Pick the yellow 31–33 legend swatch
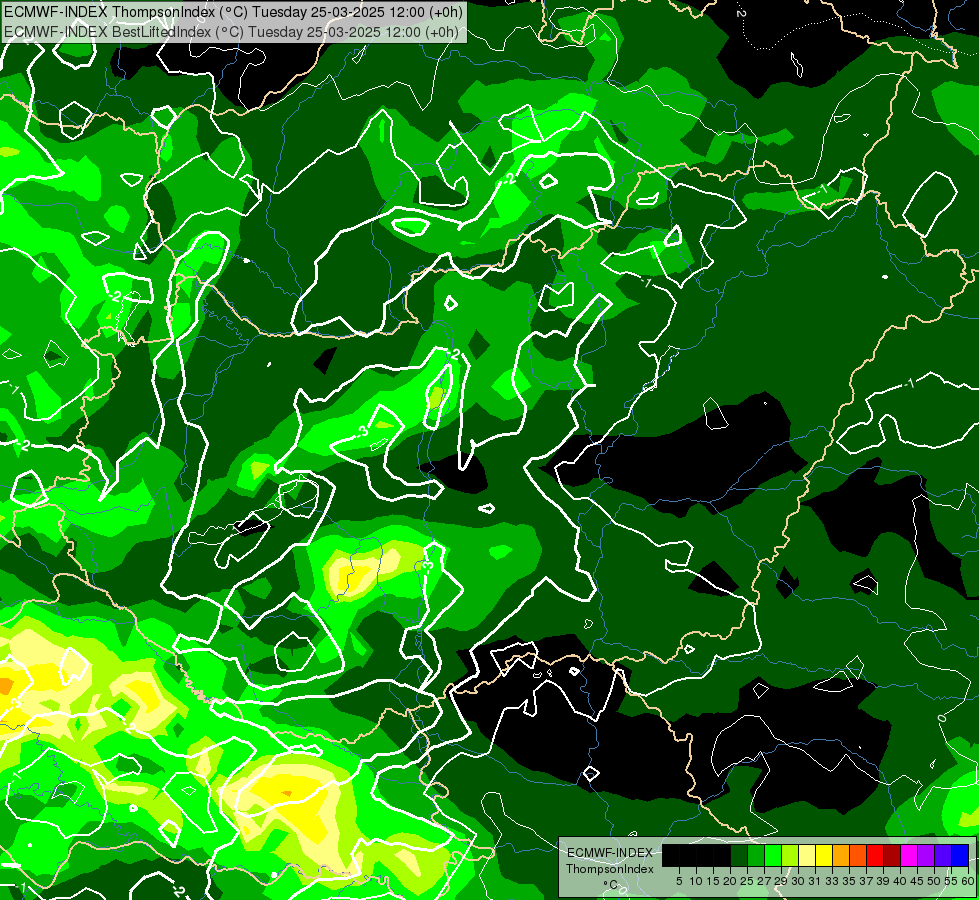Viewport: 979px width, 900px height. coord(824,855)
